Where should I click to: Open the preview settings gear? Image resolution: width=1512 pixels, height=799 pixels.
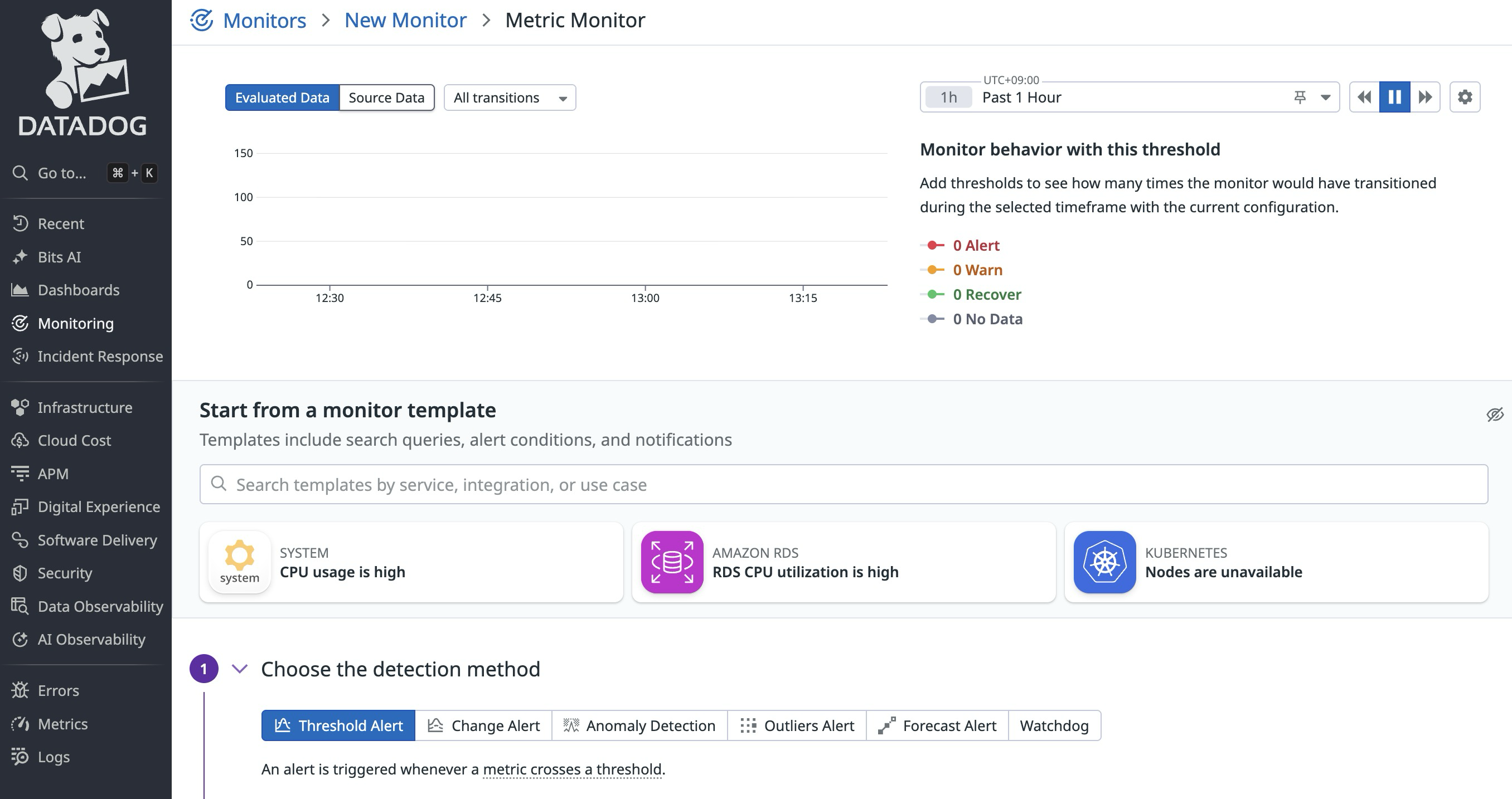[x=1465, y=96]
